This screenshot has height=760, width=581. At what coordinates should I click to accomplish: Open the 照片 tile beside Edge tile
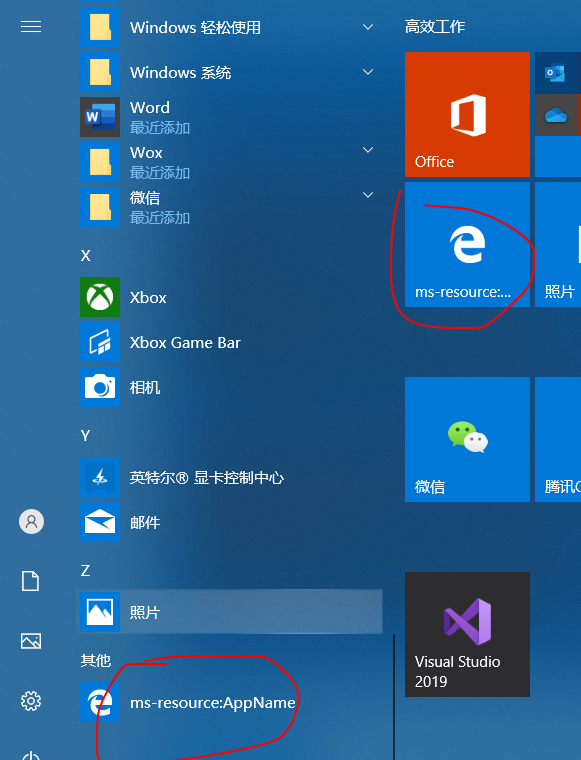point(558,244)
